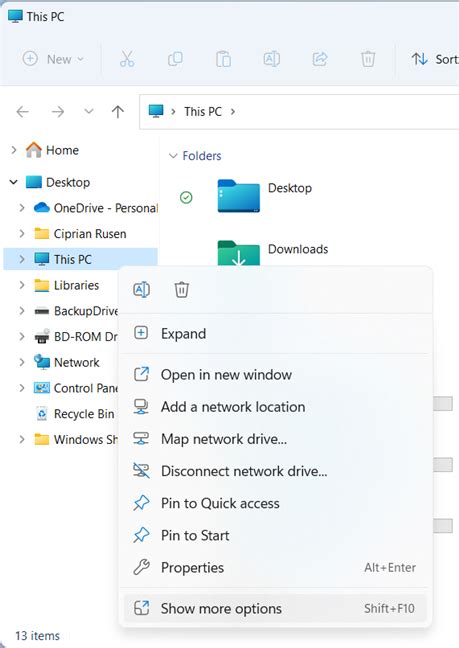Select OneDrive - Personal in the sidebar
This screenshot has width=459, height=648.
tap(95, 208)
